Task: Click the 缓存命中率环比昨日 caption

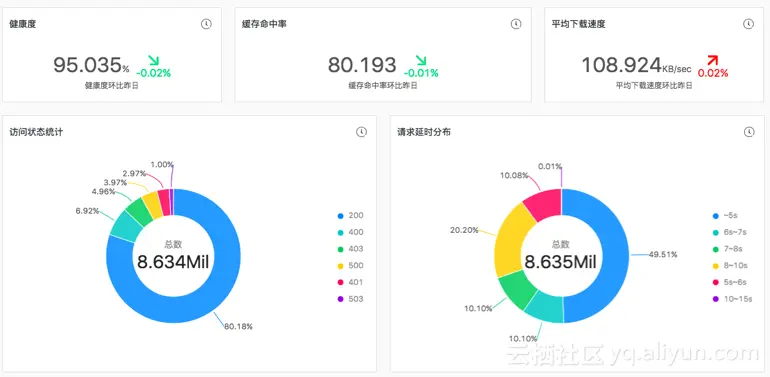Action: [383, 86]
